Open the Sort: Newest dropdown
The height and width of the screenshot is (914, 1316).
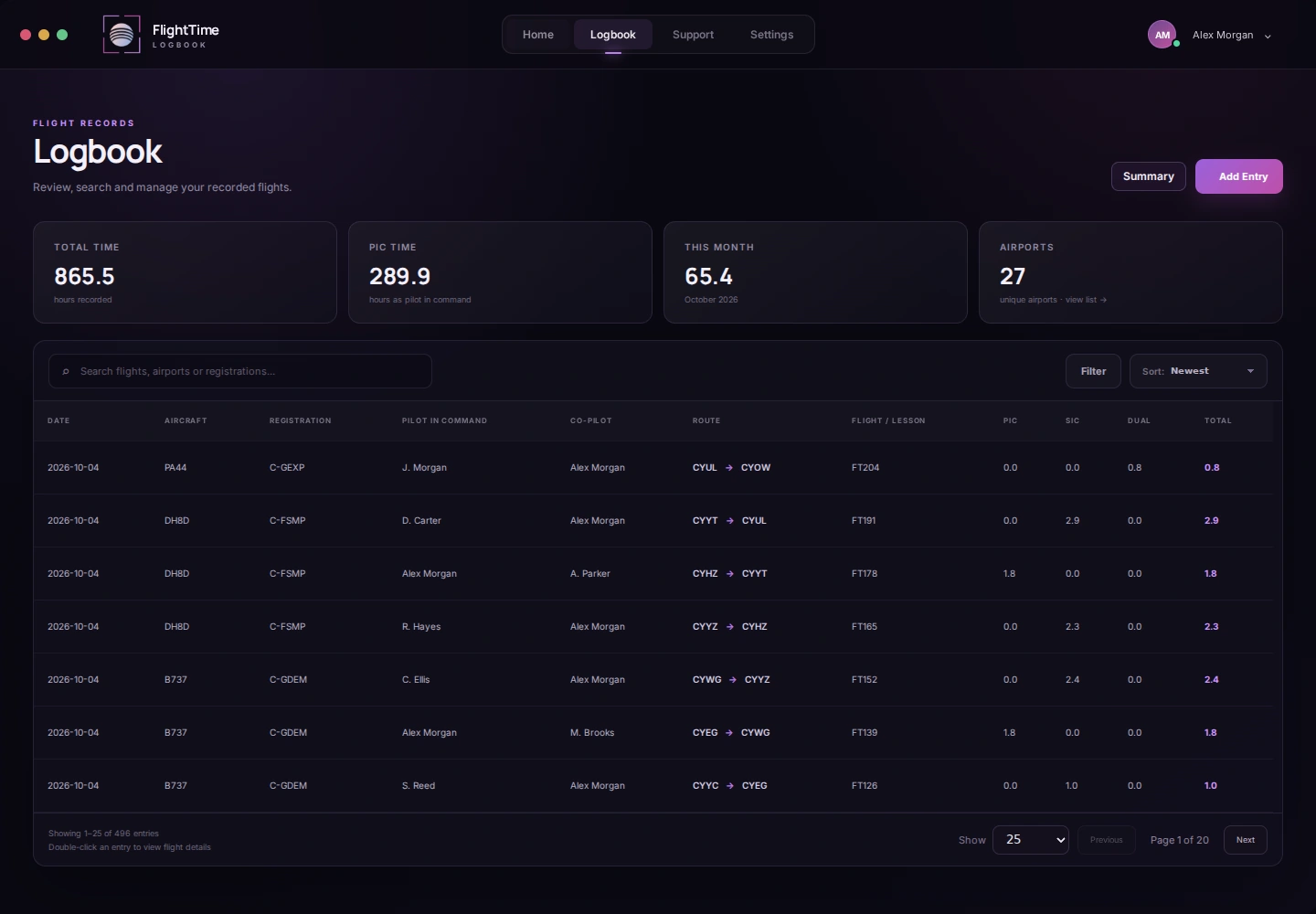coord(1198,371)
